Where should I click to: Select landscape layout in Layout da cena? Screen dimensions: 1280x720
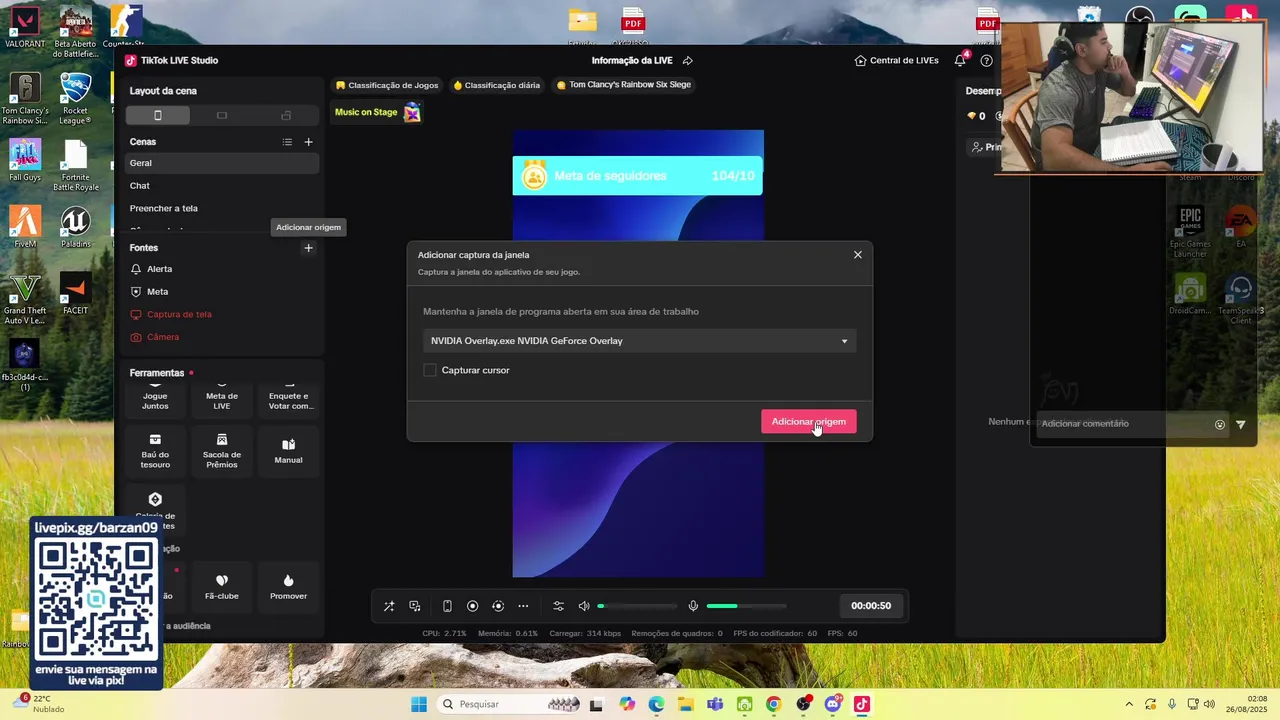[222, 115]
